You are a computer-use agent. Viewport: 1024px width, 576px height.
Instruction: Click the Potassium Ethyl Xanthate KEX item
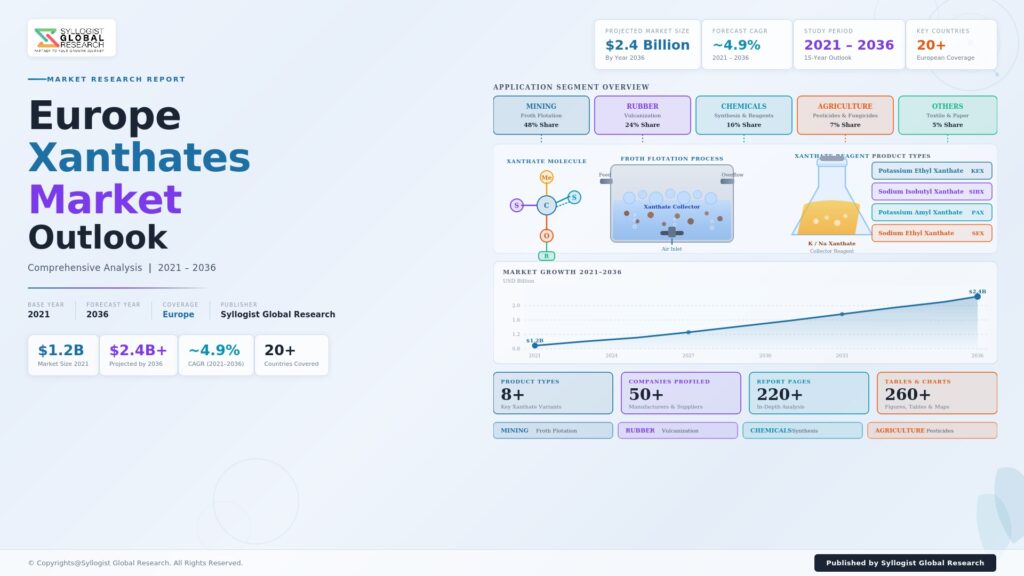click(931, 171)
